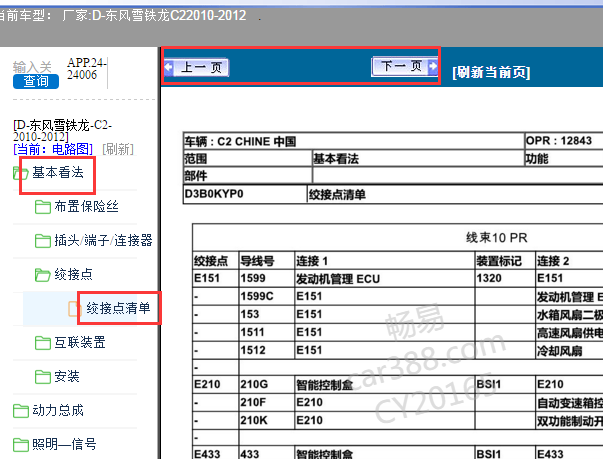Screen dimensions: 603x459
Task: Click the 冷却风扇 cell
Action: [570, 351]
